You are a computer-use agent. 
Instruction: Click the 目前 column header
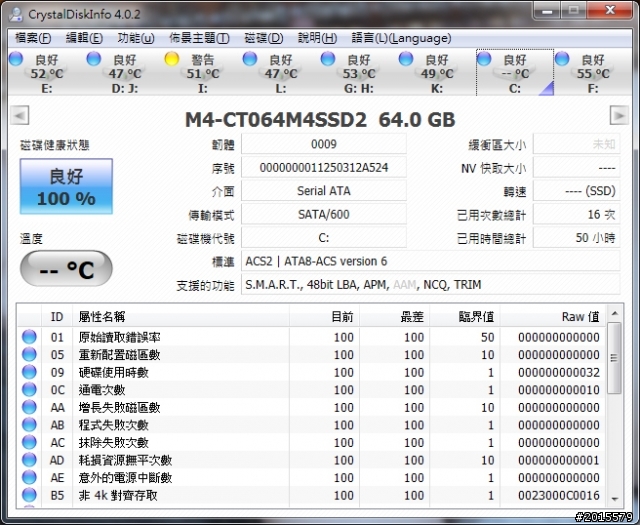[x=324, y=316]
